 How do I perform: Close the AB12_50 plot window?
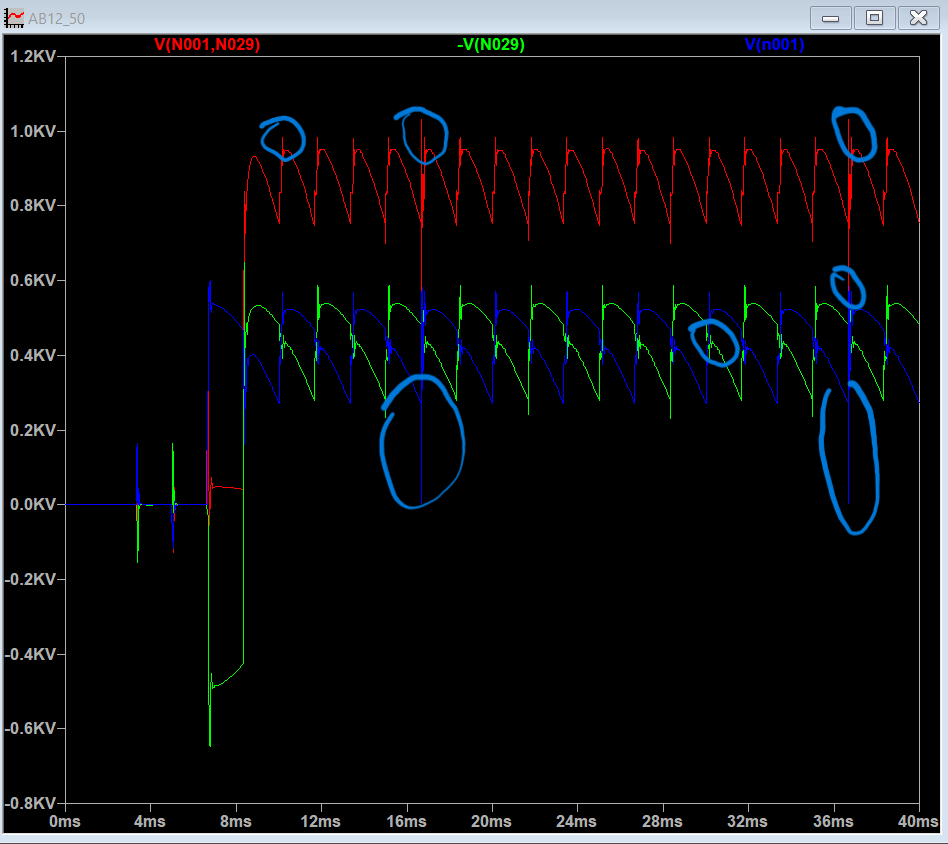click(x=918, y=18)
